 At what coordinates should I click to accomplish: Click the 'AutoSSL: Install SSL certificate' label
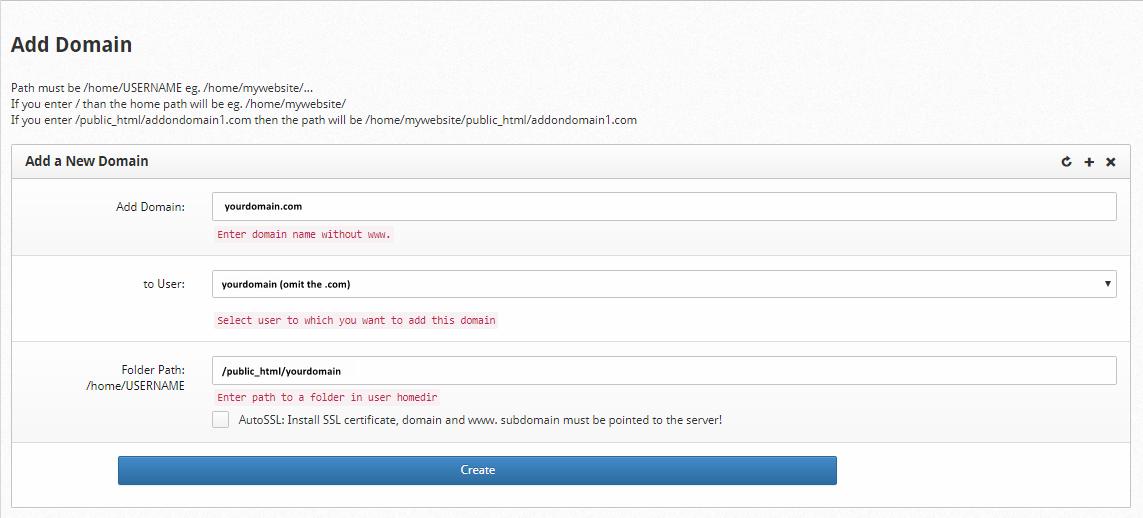[480, 420]
